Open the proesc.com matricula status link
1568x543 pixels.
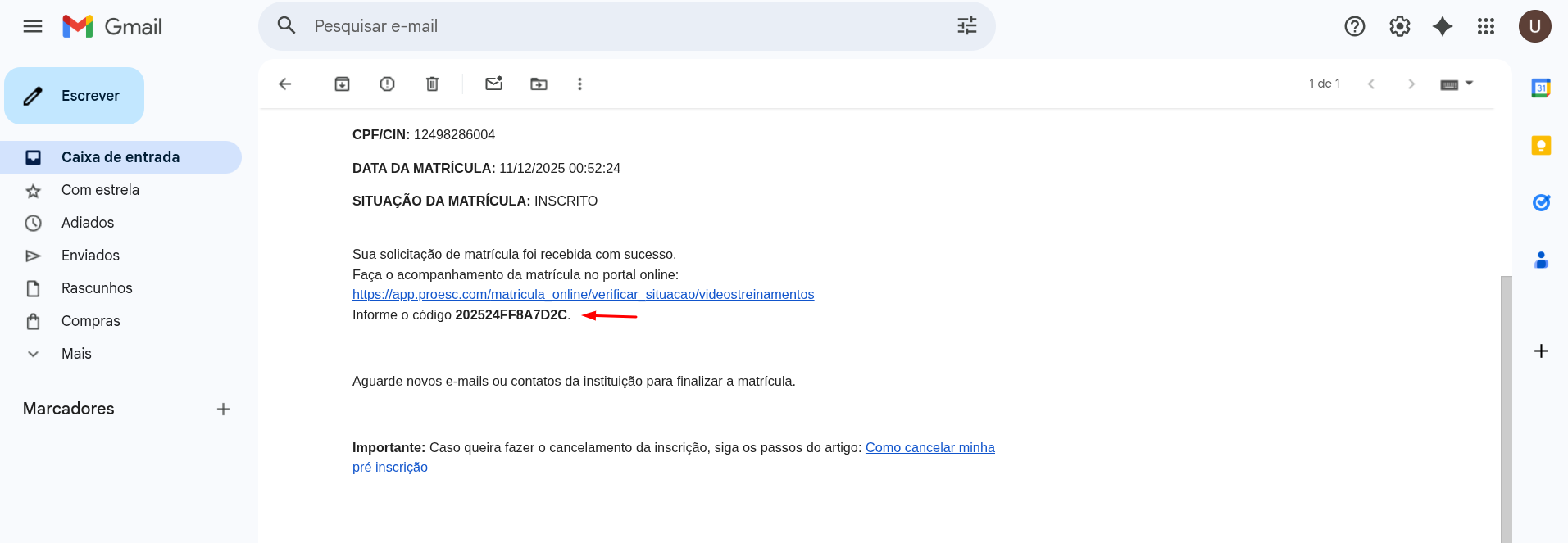click(x=583, y=295)
